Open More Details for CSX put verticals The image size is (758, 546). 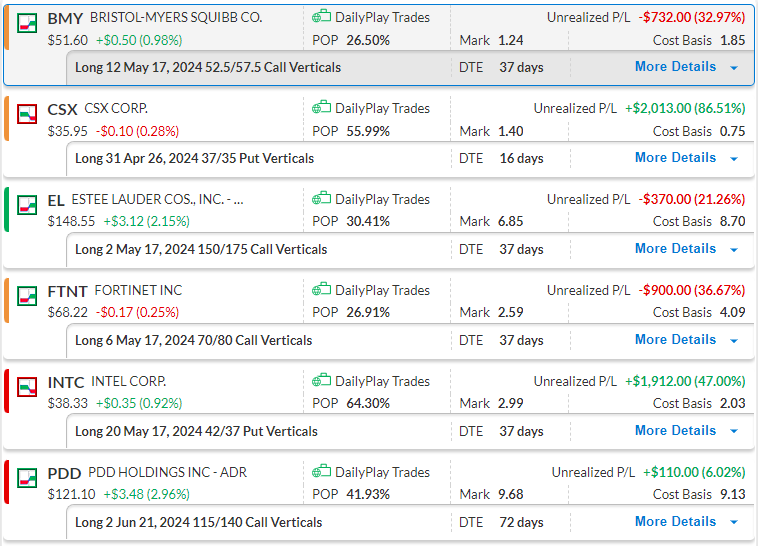(x=675, y=157)
